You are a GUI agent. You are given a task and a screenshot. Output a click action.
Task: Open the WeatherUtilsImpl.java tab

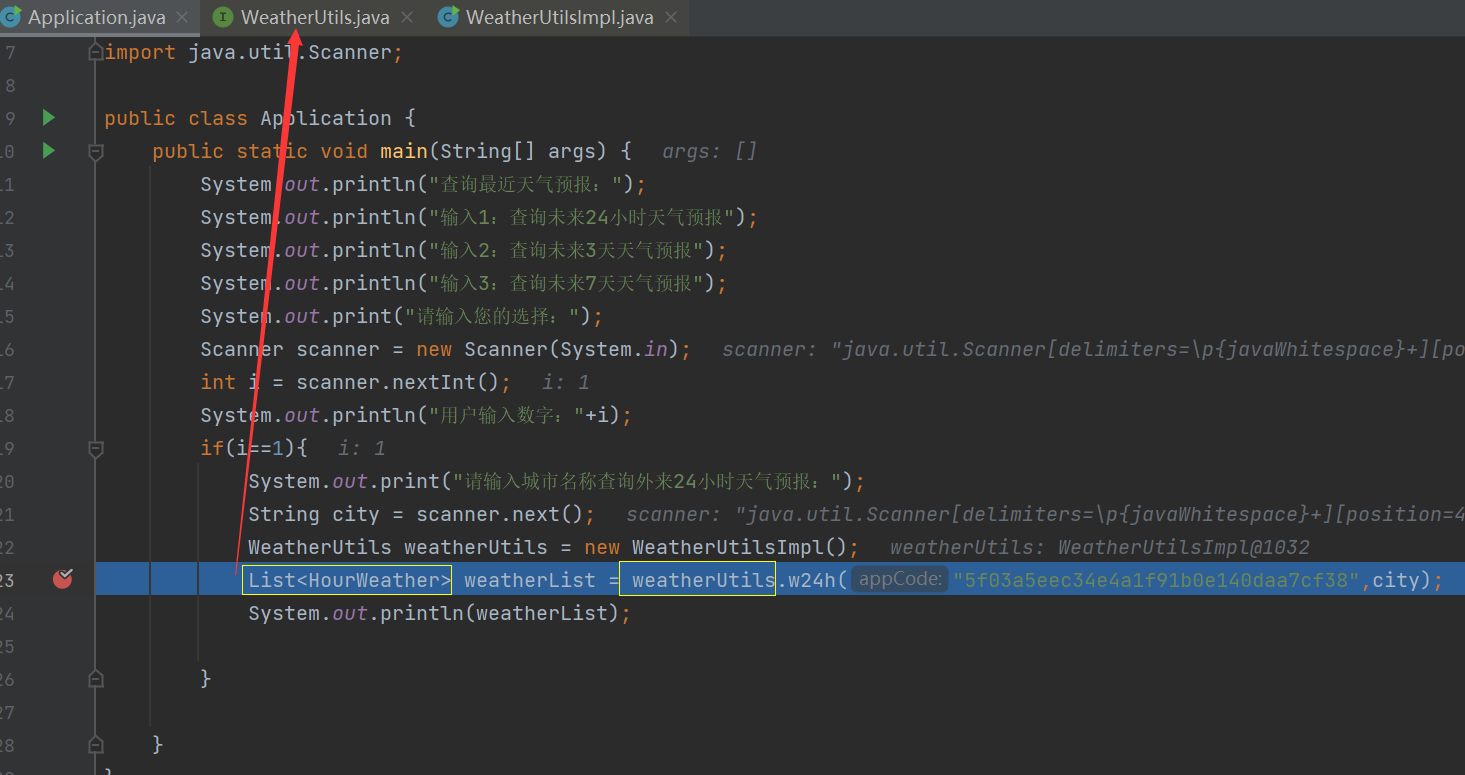[x=559, y=18]
